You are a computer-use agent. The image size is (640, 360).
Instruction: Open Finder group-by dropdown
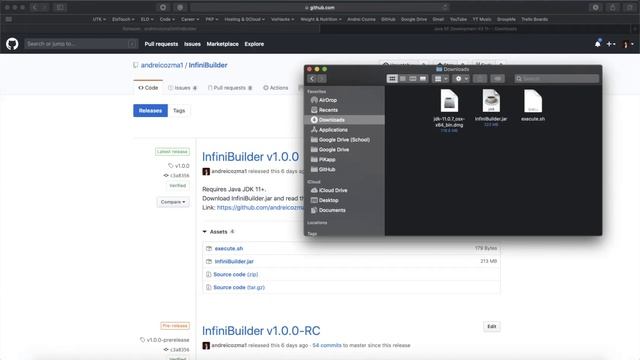[x=441, y=79]
